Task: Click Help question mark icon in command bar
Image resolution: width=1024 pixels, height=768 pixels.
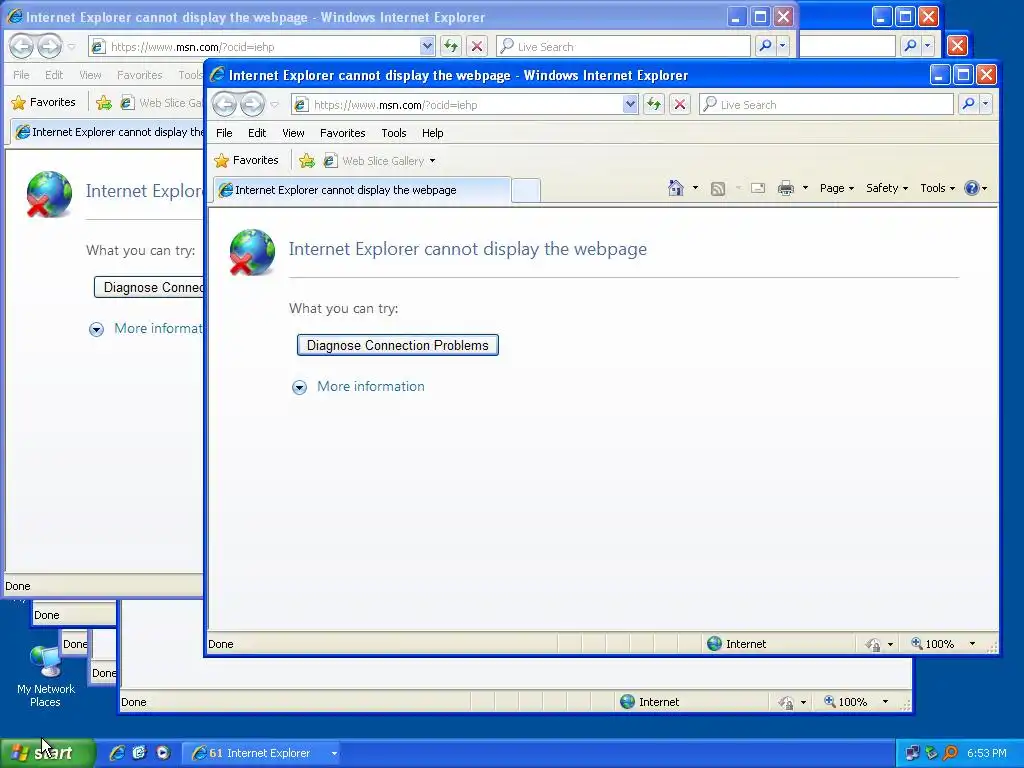Action: tap(971, 188)
